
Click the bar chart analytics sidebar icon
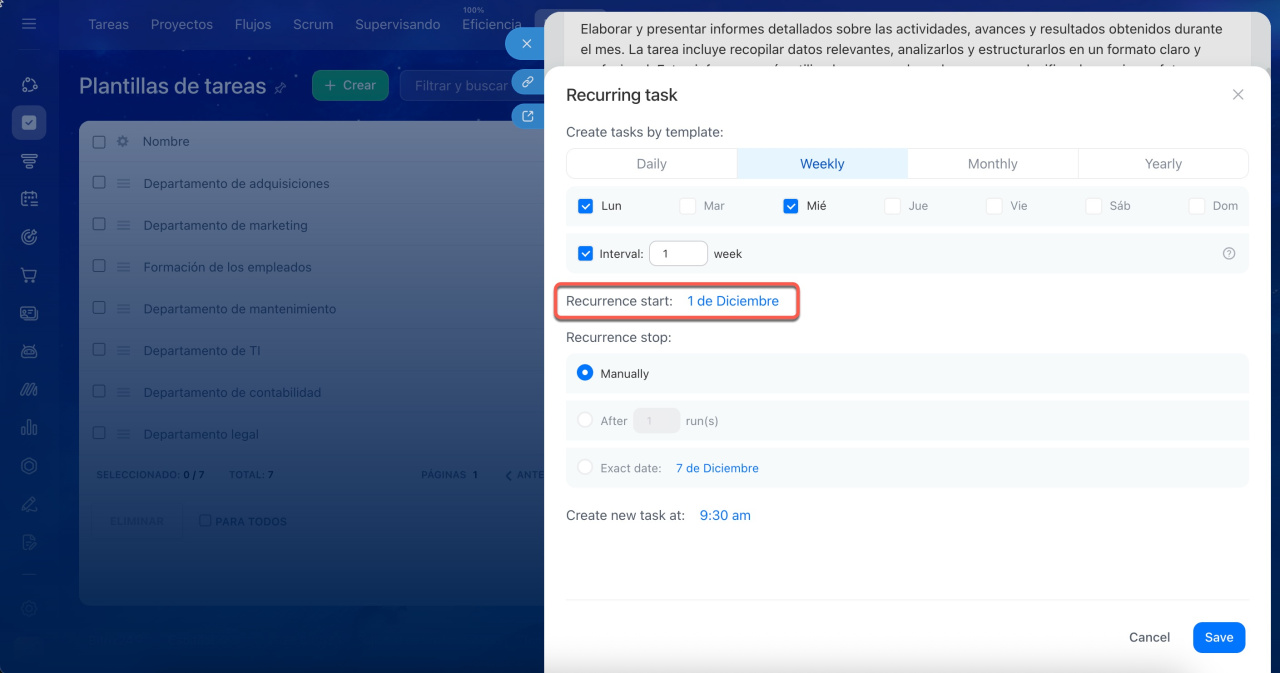29,427
